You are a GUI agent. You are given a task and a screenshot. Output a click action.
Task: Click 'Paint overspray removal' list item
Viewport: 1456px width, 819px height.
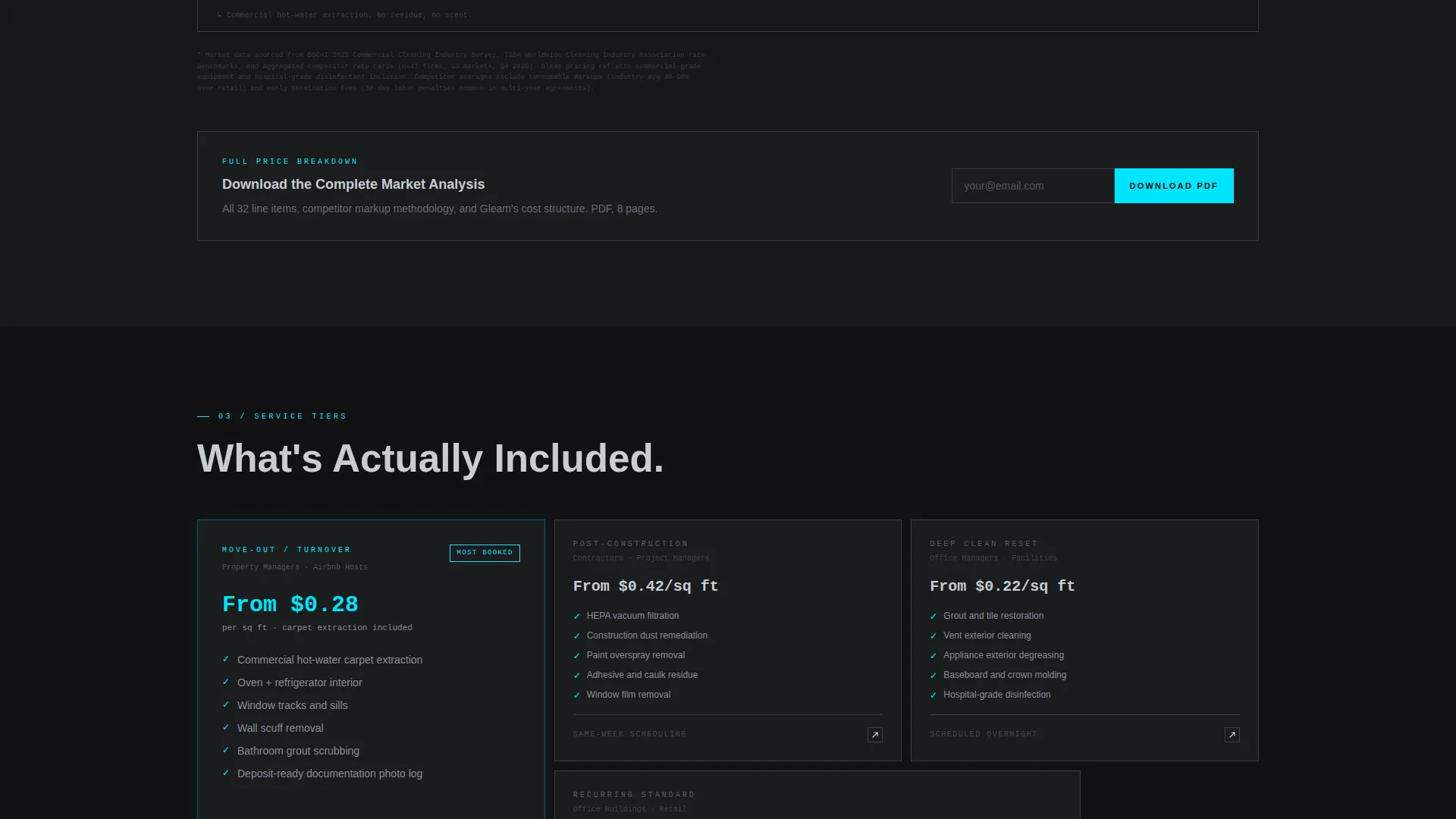(x=635, y=655)
